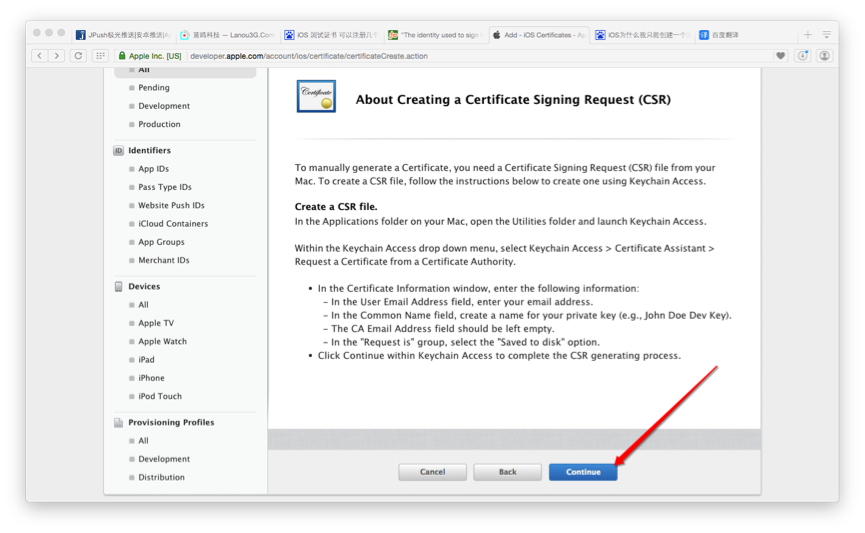
Task: Click the browser forward arrow button
Action: click(56, 56)
